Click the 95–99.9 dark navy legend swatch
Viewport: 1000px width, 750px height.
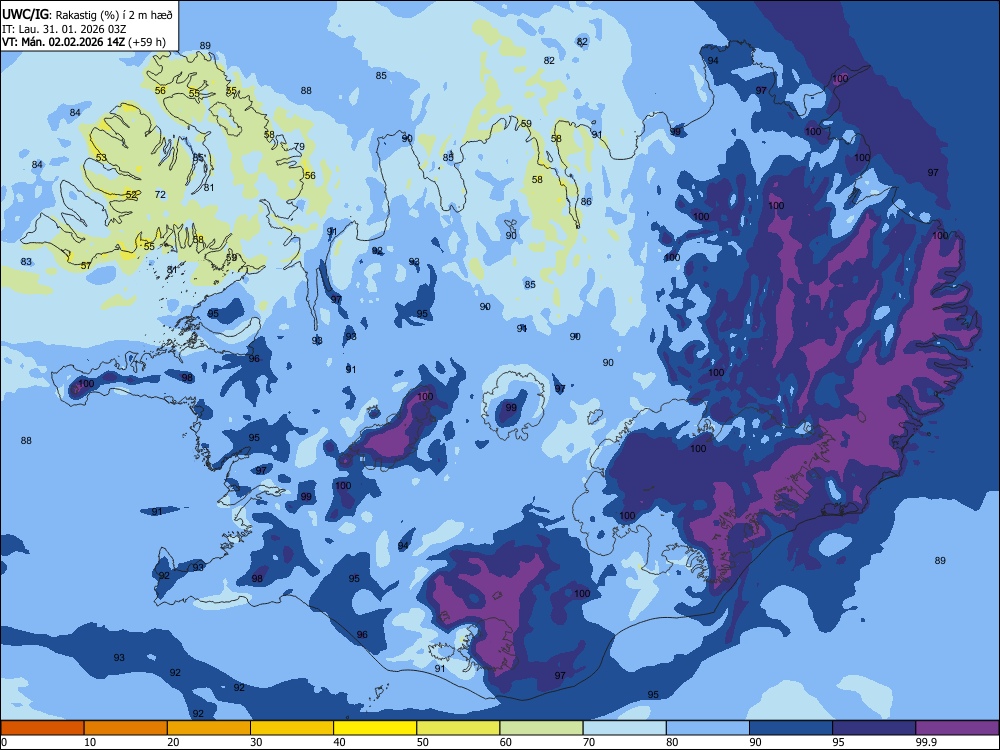coord(874,728)
